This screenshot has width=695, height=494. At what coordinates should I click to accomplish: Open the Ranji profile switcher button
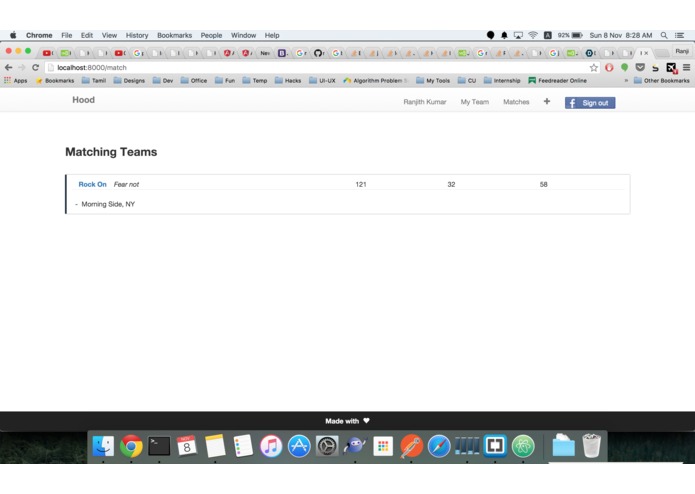click(x=682, y=51)
